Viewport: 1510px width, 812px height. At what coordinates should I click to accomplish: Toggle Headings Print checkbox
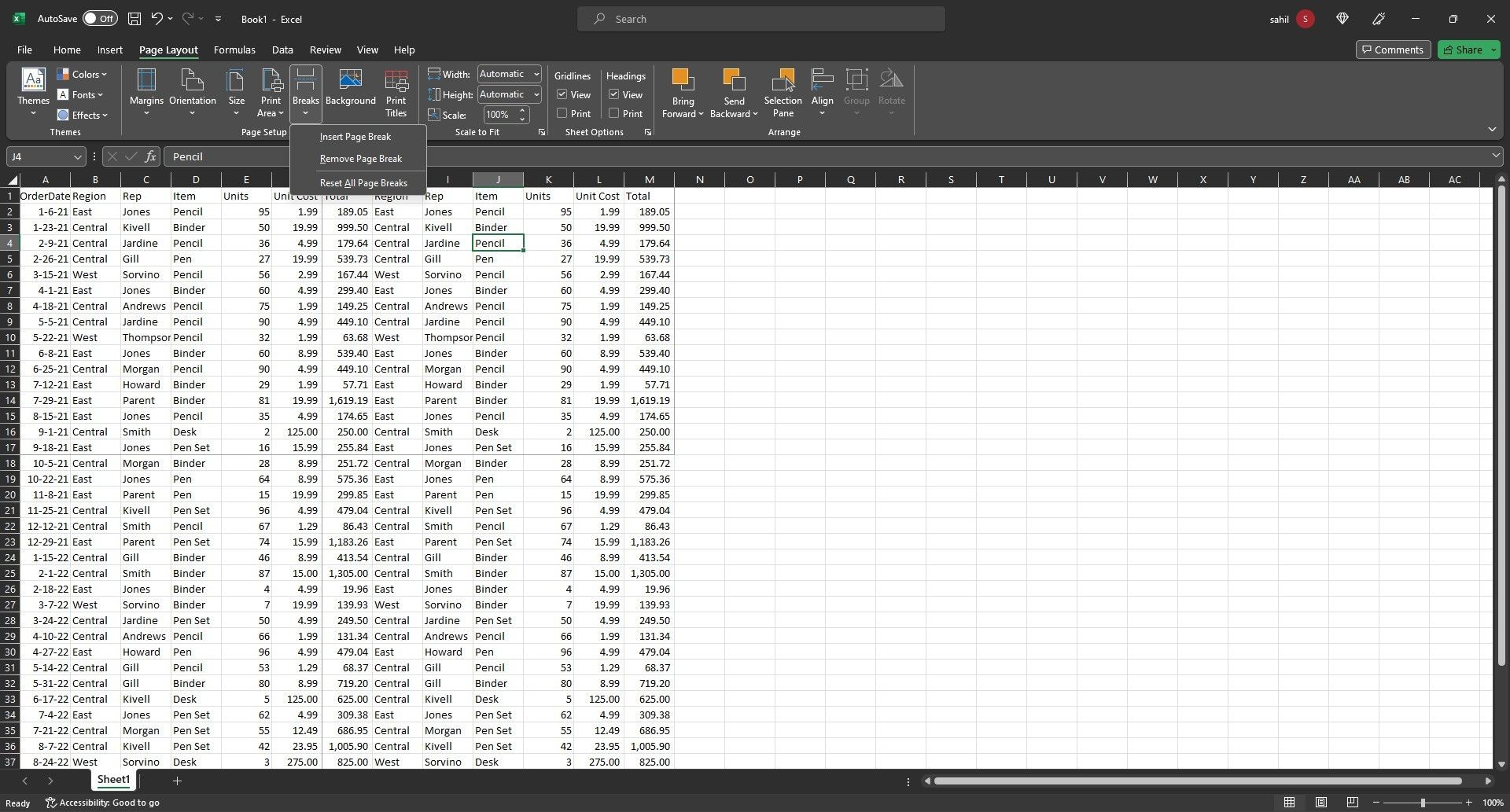(613, 113)
